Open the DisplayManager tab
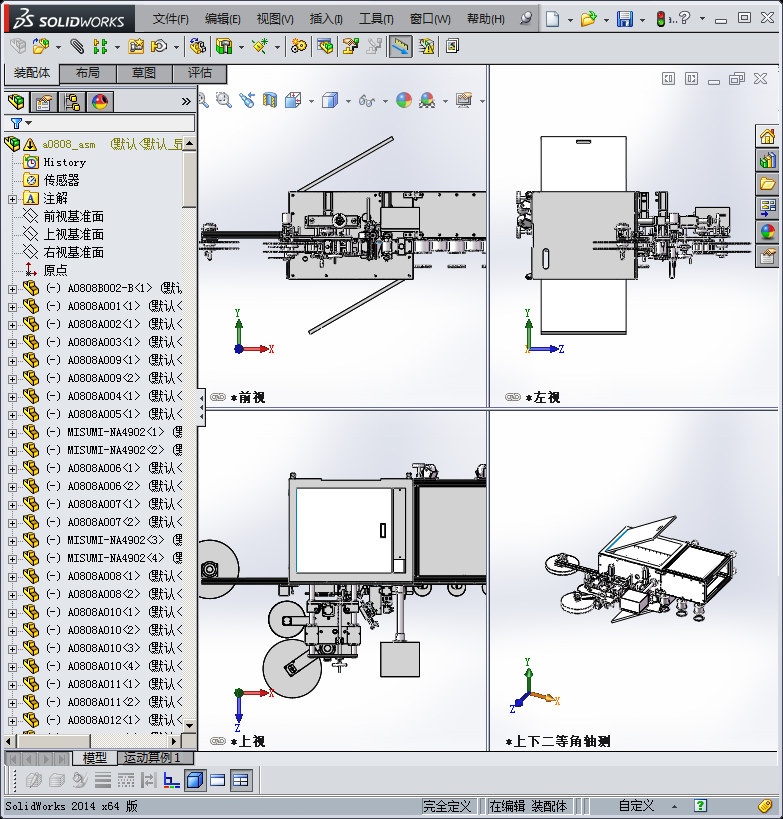The image size is (783, 819). tap(100, 102)
